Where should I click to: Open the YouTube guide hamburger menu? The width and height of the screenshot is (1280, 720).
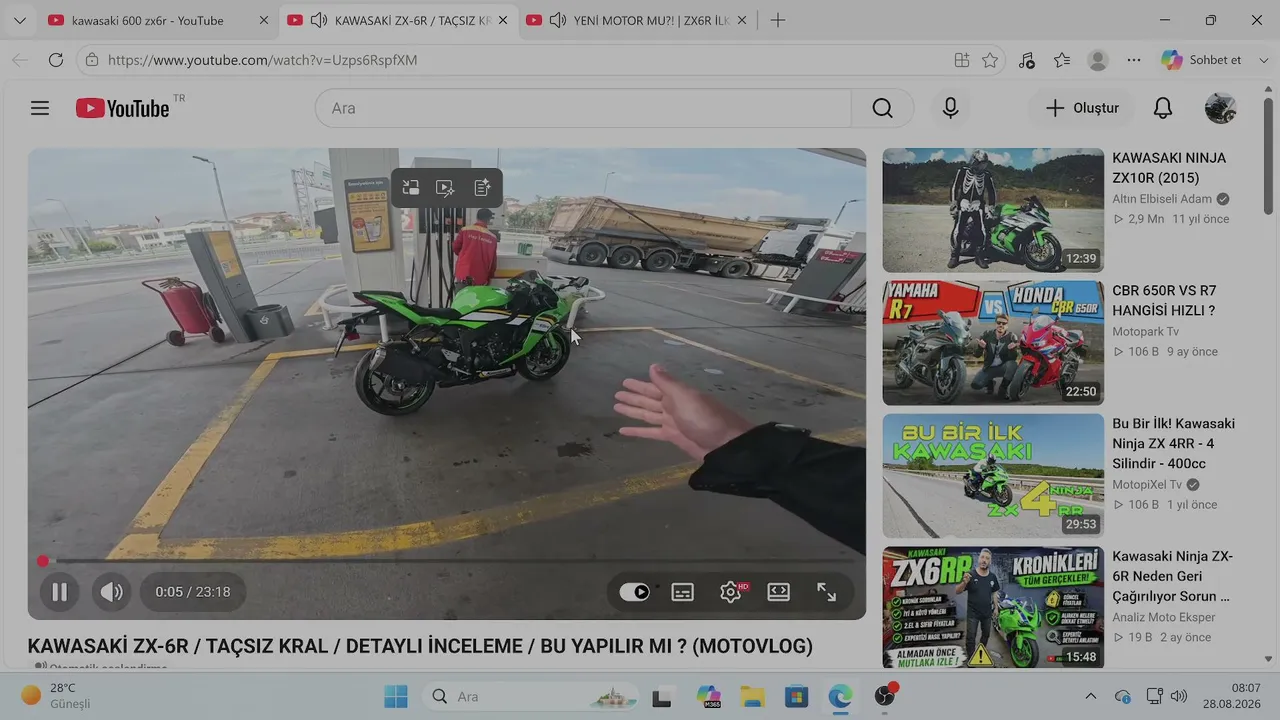point(40,108)
